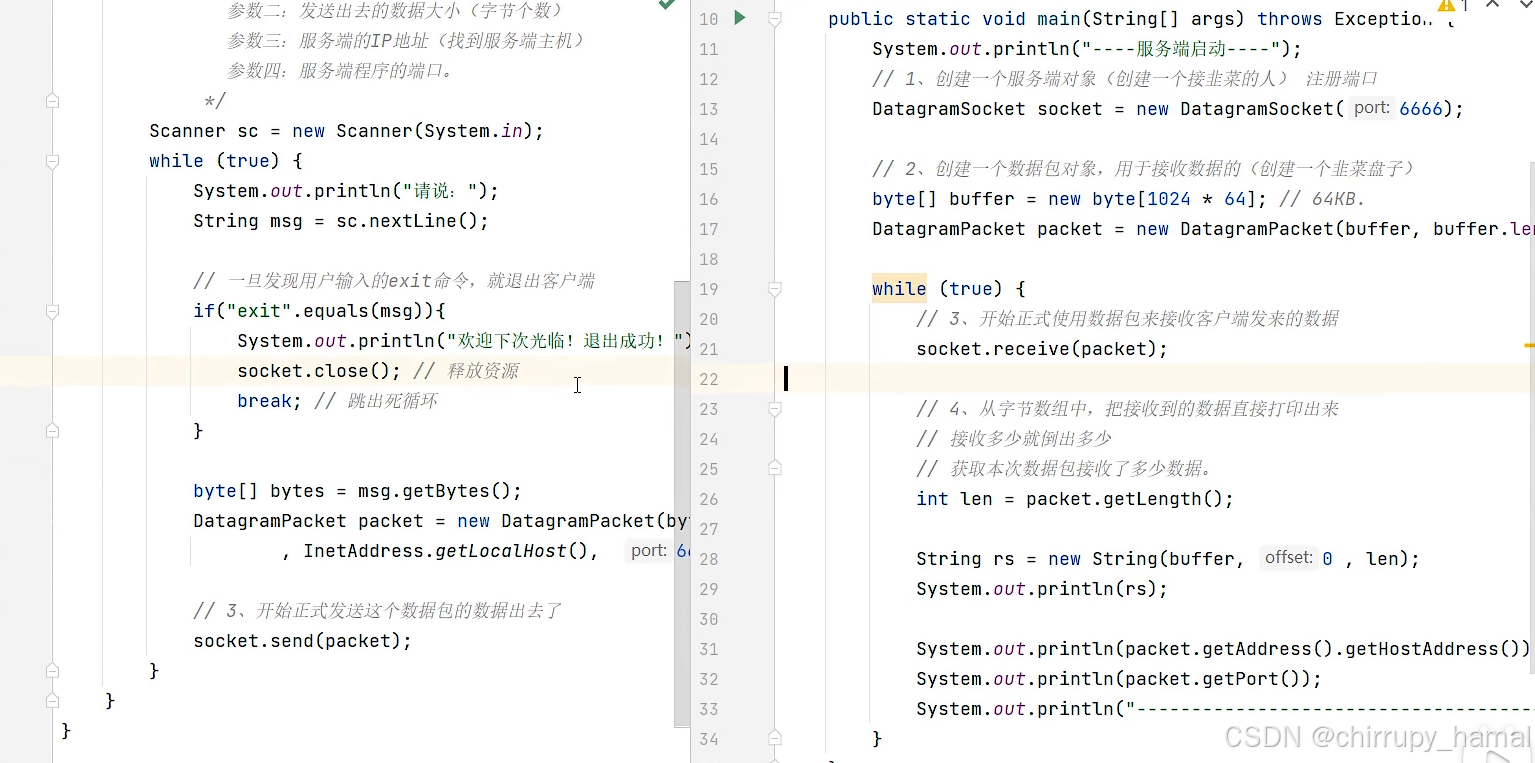Screen dimensions: 1535x763
Task: Click line number 29 in the gutter
Action: [x=708, y=589]
